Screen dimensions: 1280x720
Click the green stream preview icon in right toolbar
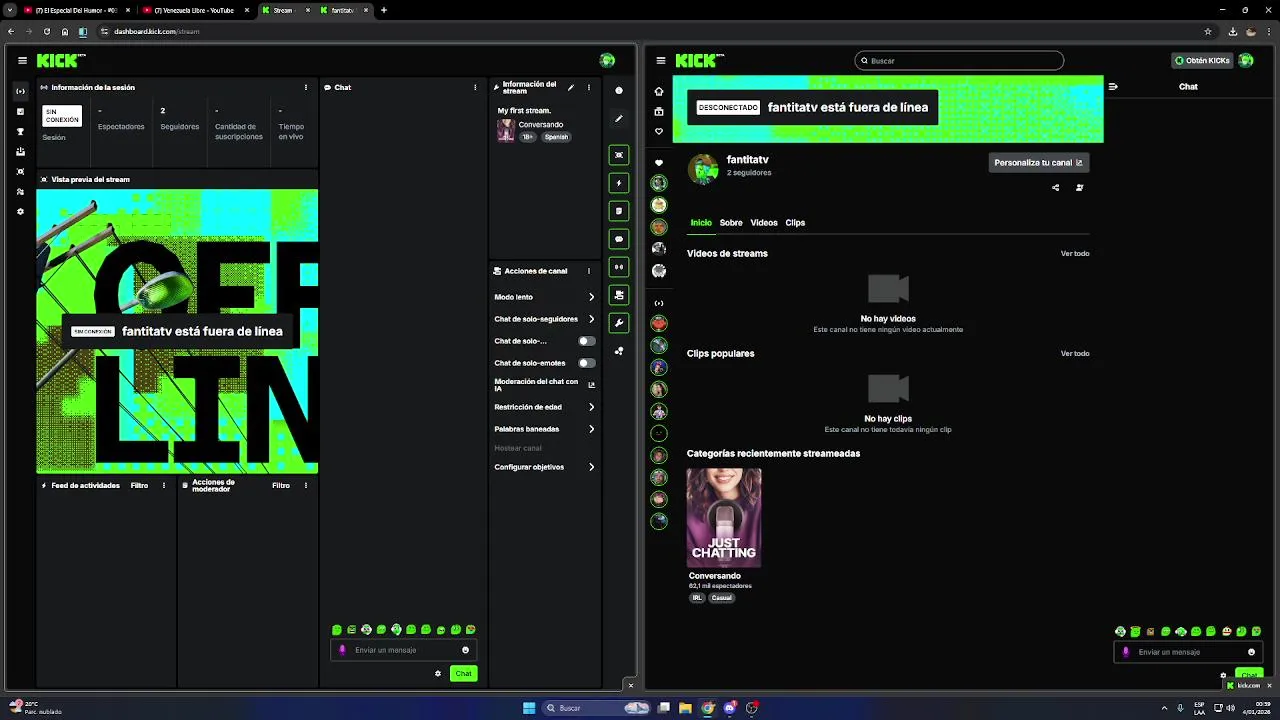pyautogui.click(x=619, y=155)
